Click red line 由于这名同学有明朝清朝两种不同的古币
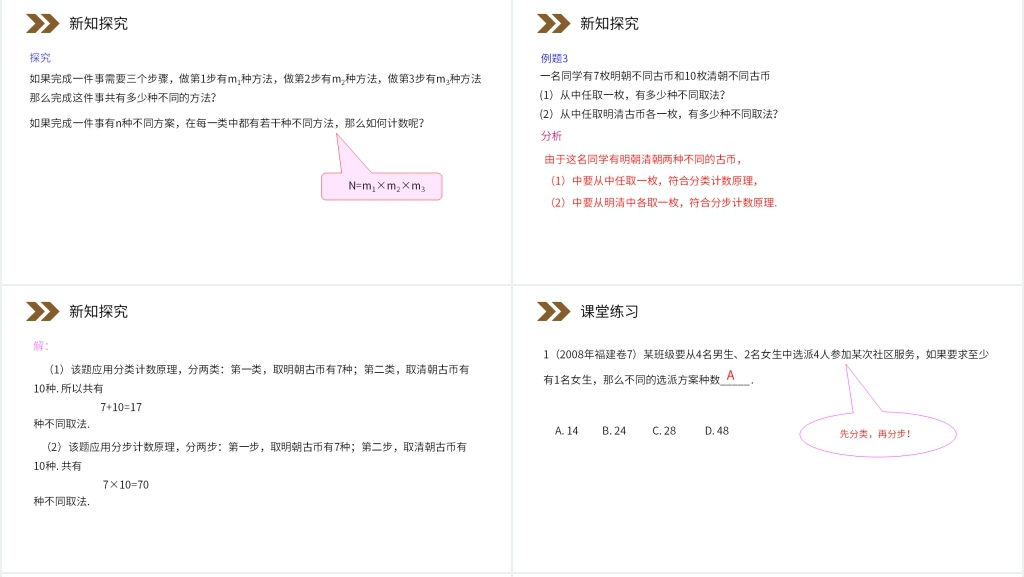1024x577 pixels. pyautogui.click(x=643, y=159)
